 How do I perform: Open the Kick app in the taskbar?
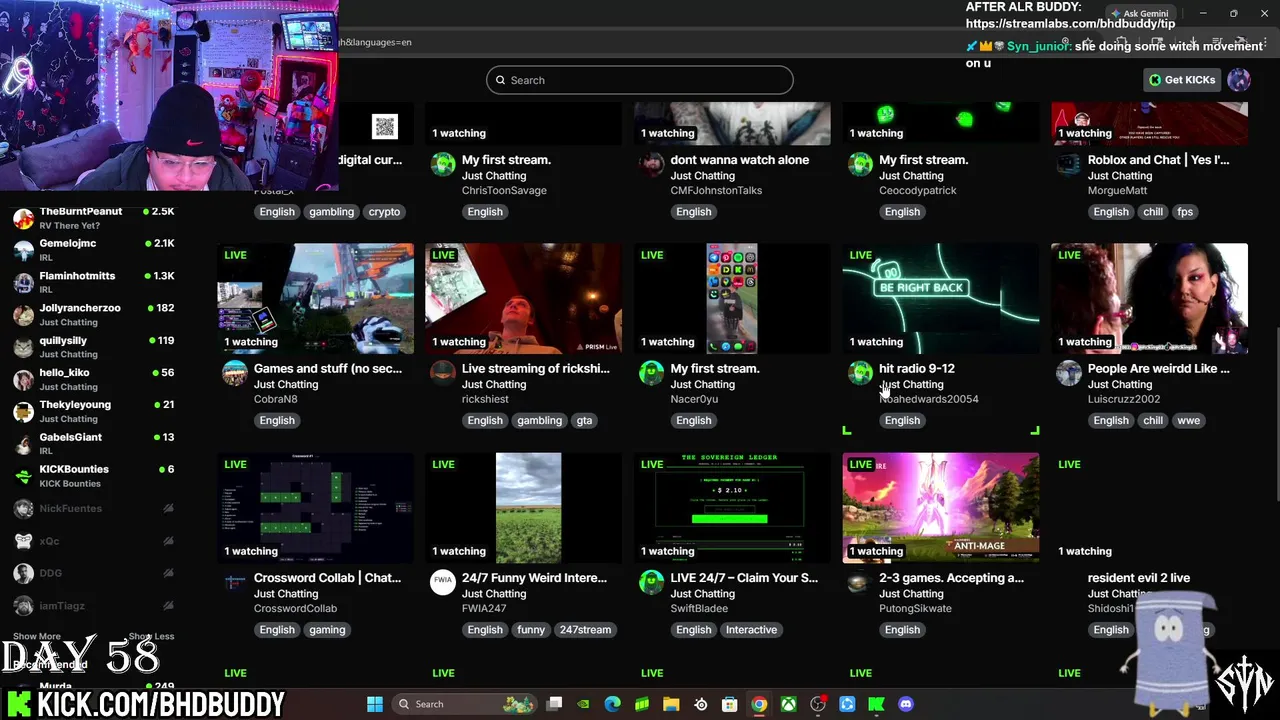(x=876, y=704)
